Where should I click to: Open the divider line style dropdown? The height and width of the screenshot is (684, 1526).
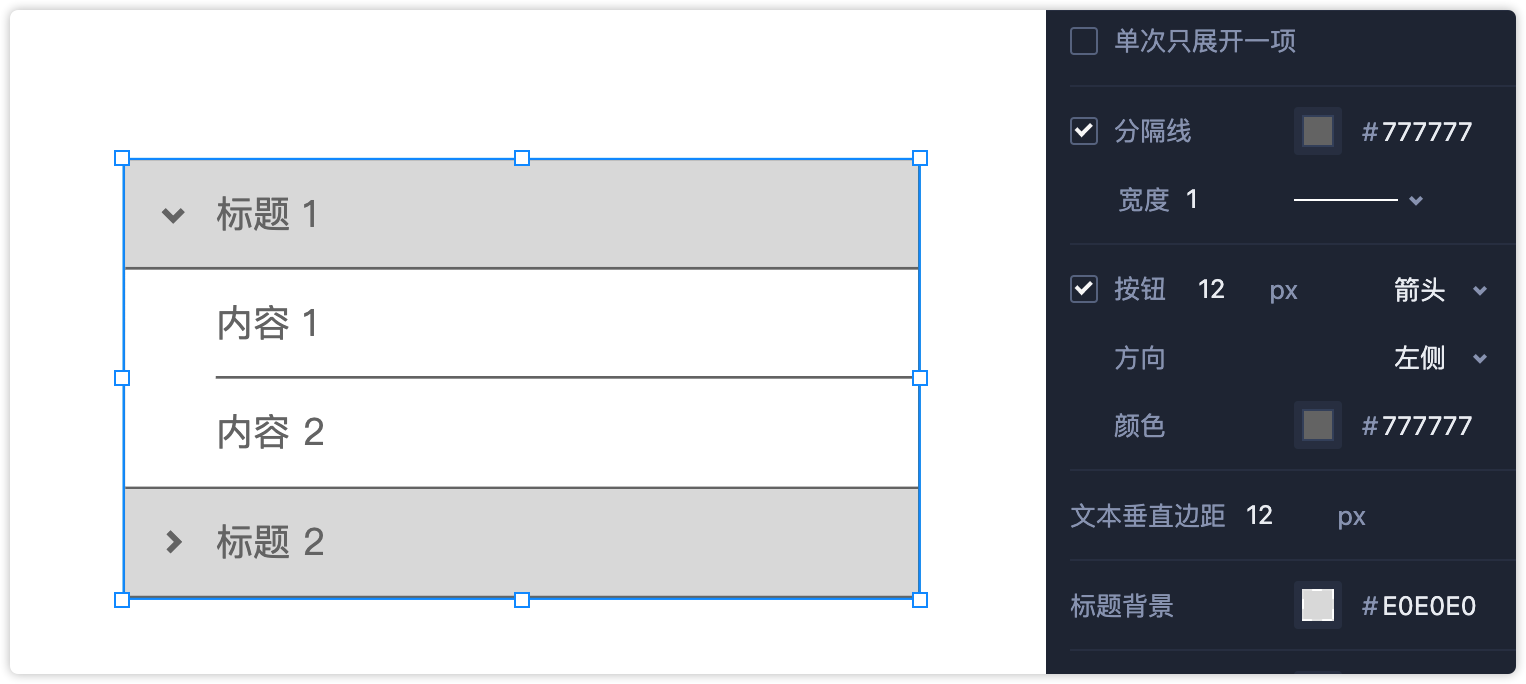click(x=1358, y=200)
